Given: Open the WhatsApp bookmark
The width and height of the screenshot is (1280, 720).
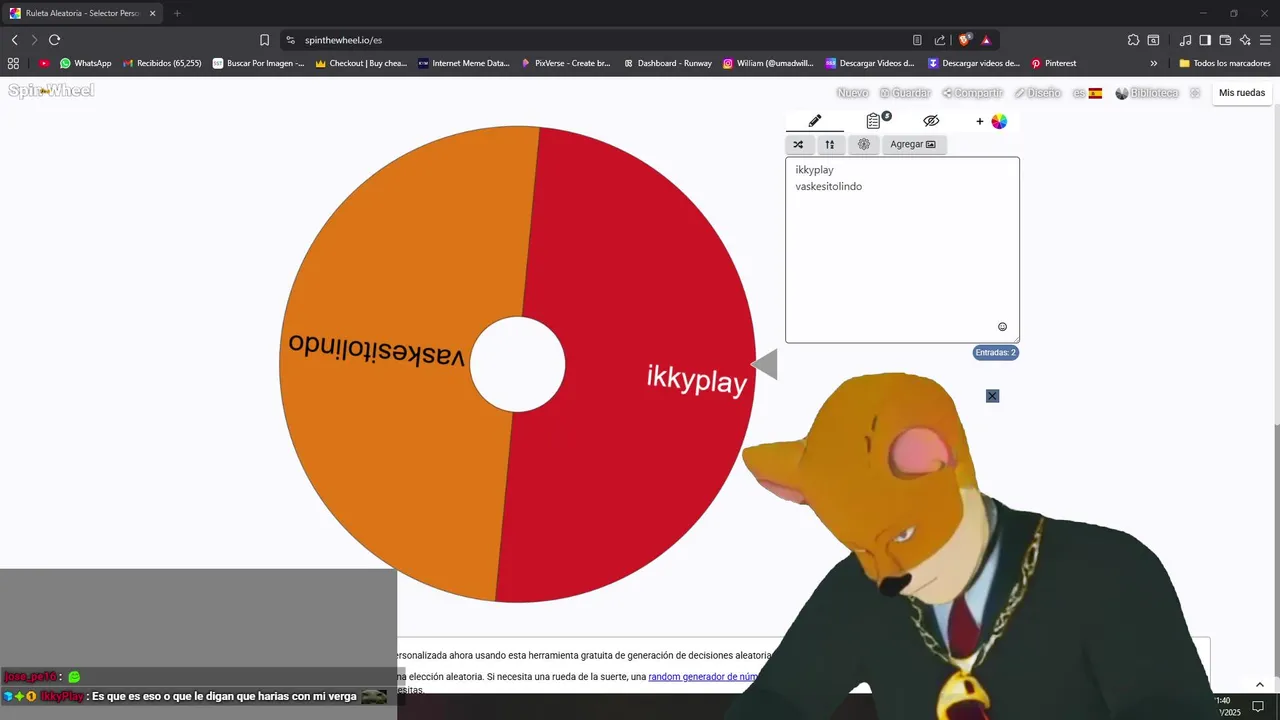Looking at the screenshot, I should pos(86,63).
